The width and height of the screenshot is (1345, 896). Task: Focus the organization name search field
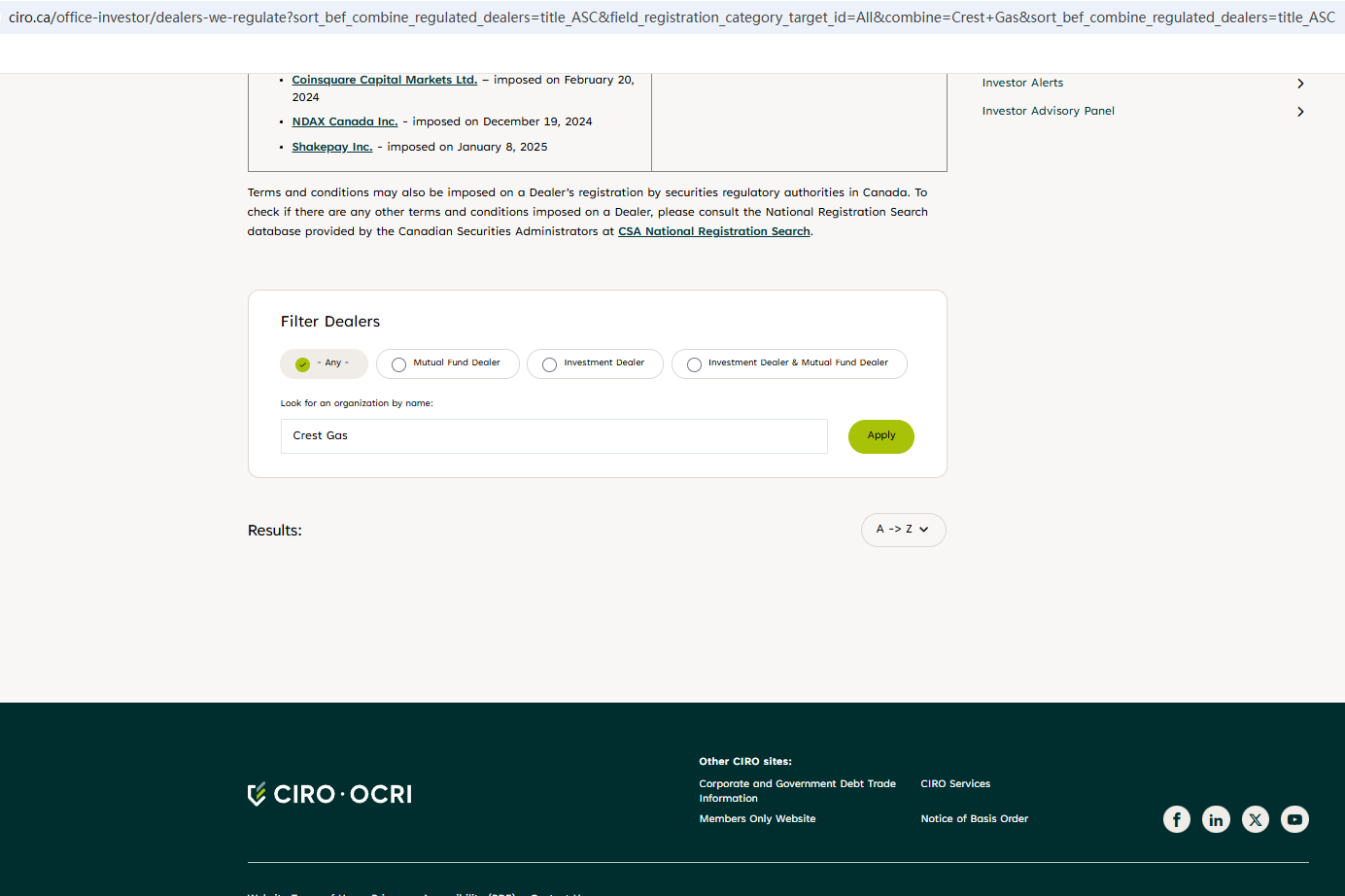click(554, 436)
